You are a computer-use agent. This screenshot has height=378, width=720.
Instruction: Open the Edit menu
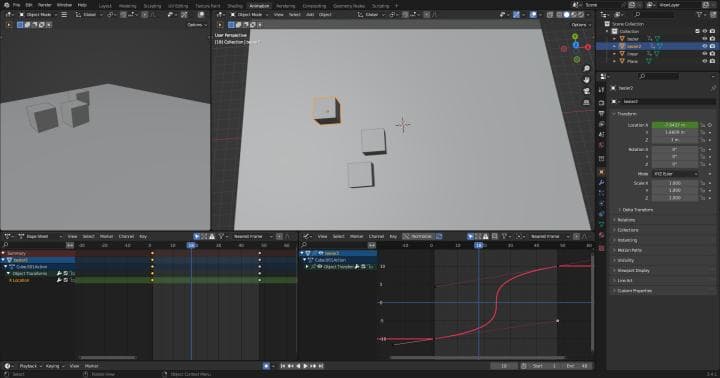[29, 5]
